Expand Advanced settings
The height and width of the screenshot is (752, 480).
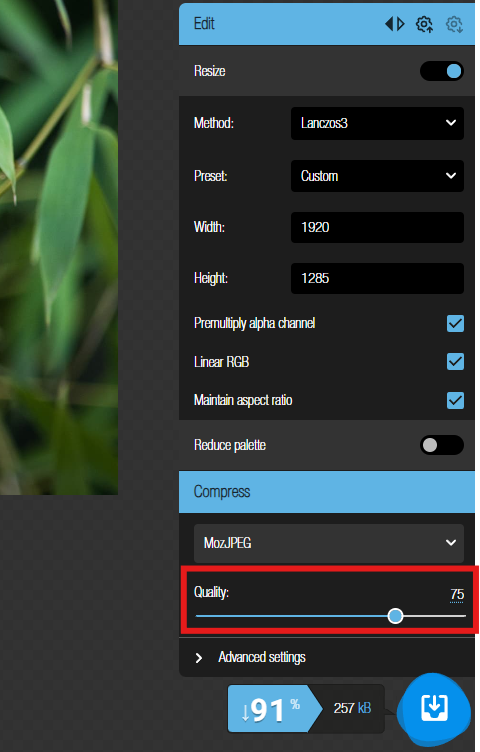261,657
